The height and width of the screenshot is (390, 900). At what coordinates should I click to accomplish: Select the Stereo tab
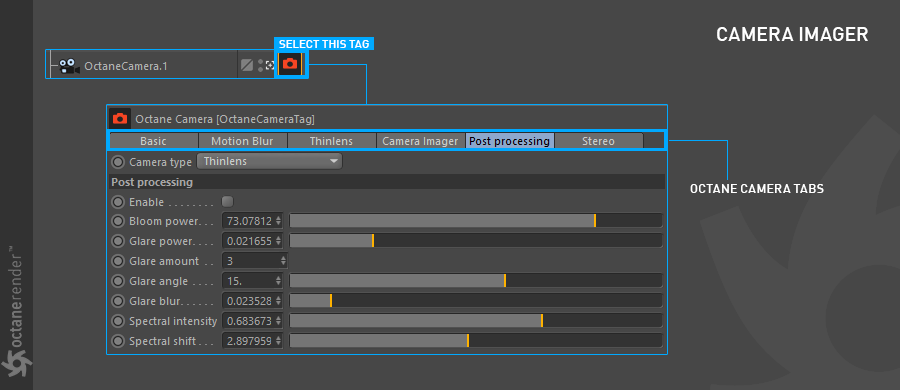(598, 141)
